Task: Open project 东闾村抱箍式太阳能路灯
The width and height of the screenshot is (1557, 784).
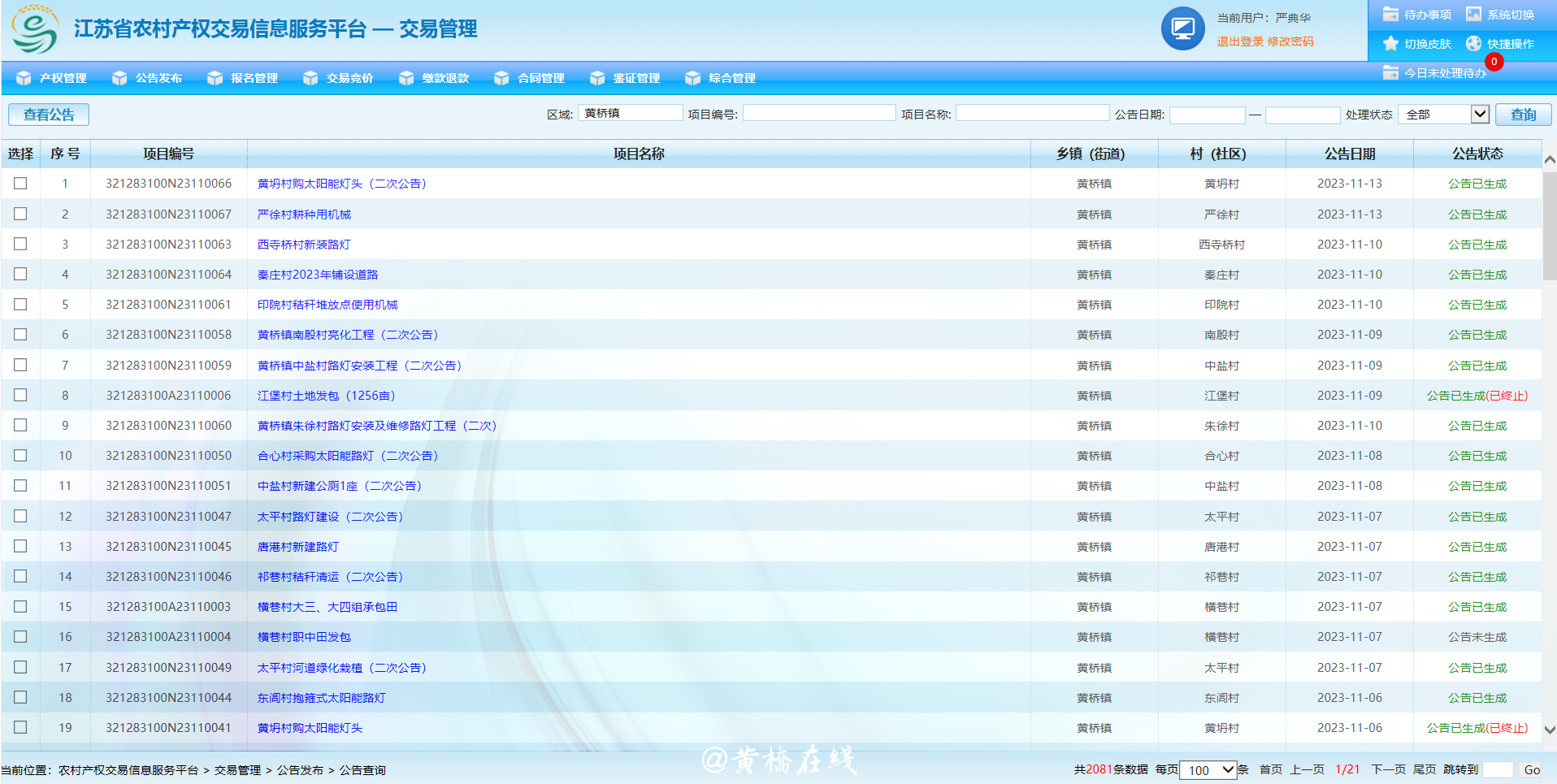Action: click(322, 698)
